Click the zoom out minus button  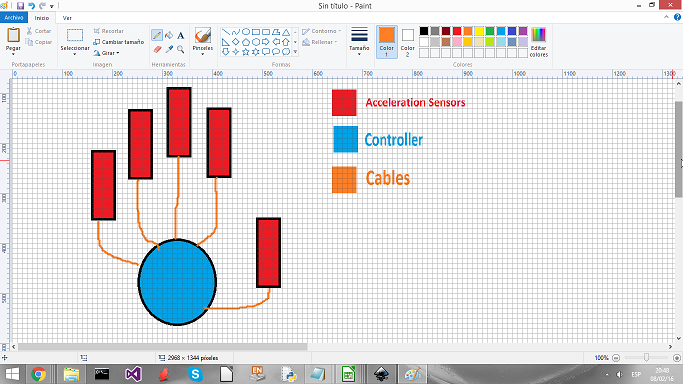click(x=616, y=358)
